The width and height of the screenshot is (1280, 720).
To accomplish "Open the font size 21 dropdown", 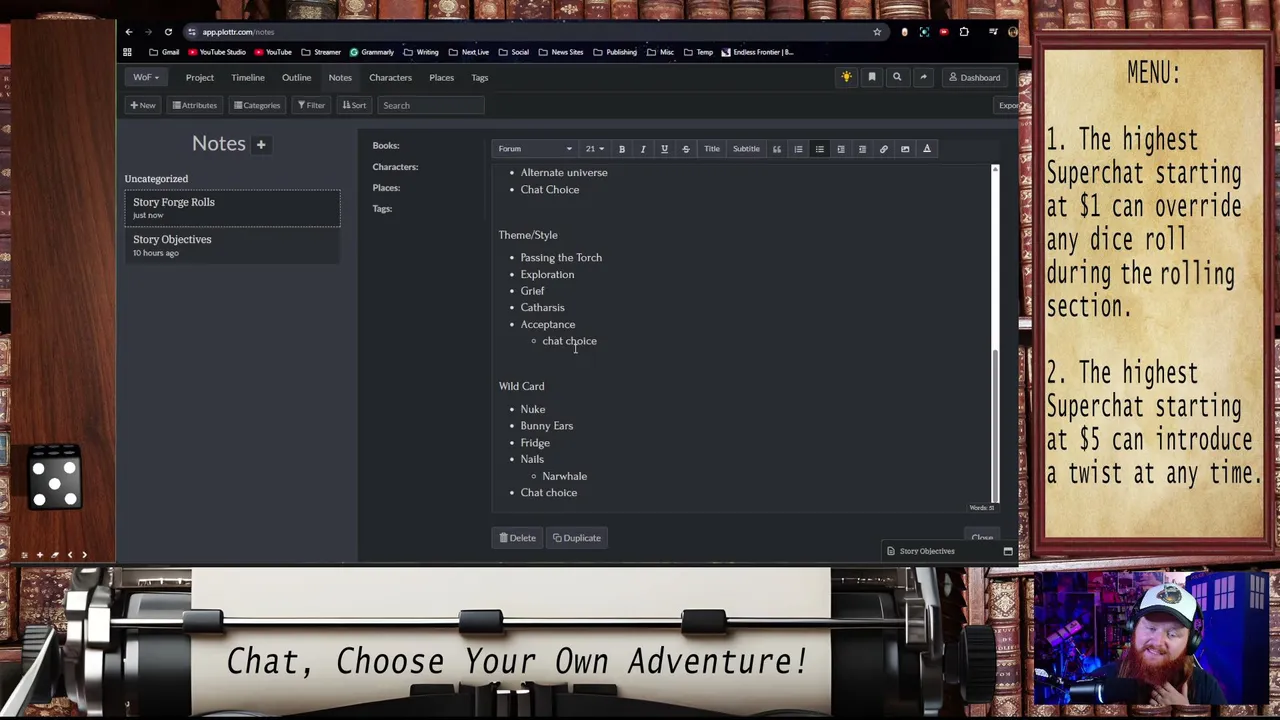I will point(594,149).
